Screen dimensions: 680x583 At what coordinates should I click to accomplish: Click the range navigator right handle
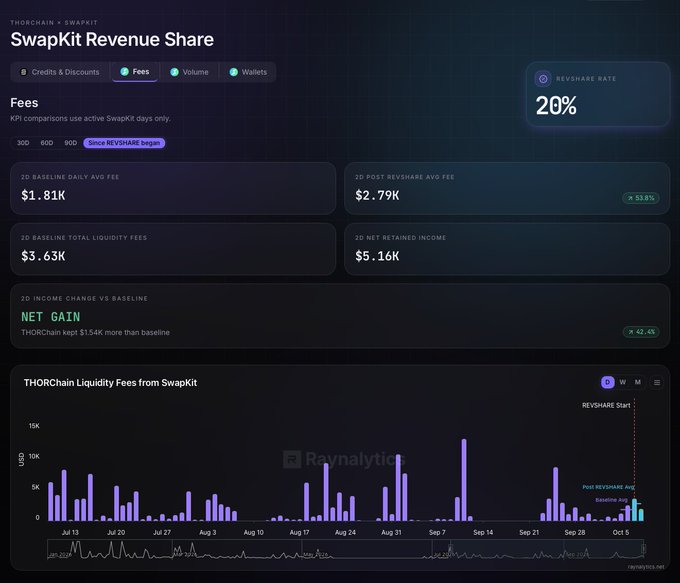point(644,549)
